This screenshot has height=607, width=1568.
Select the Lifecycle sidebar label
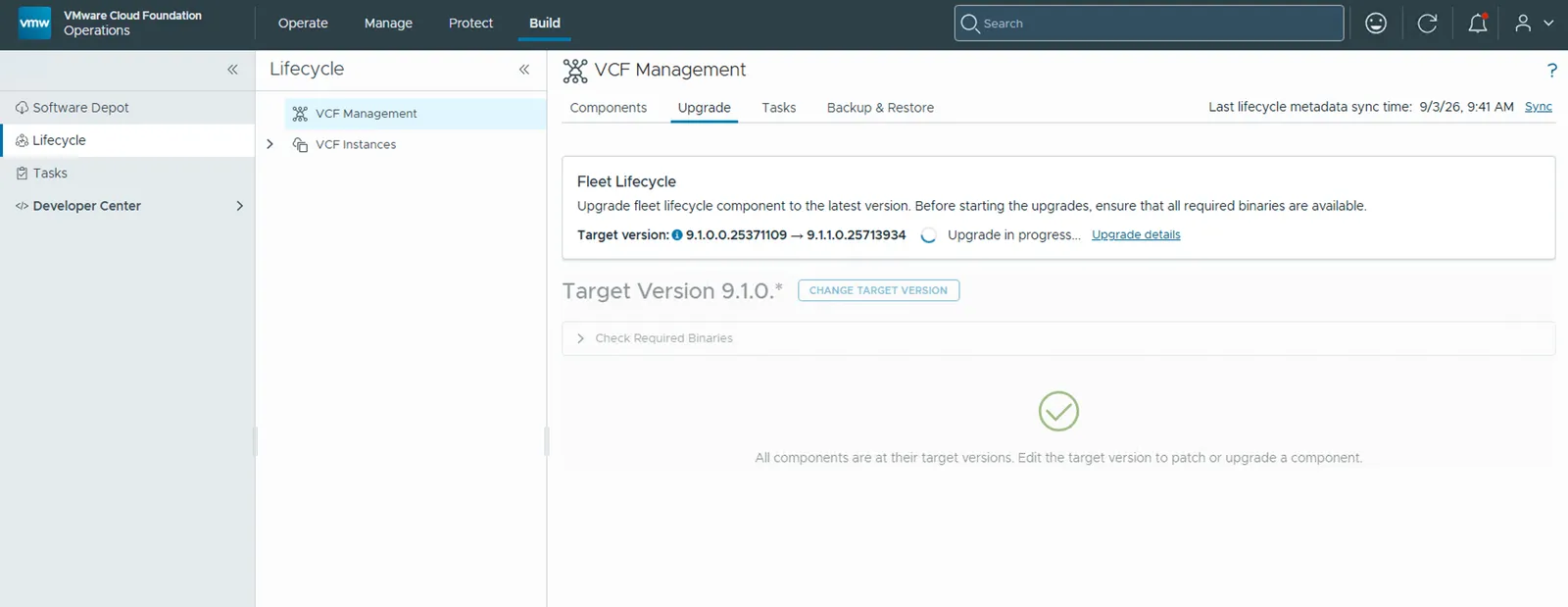59,140
